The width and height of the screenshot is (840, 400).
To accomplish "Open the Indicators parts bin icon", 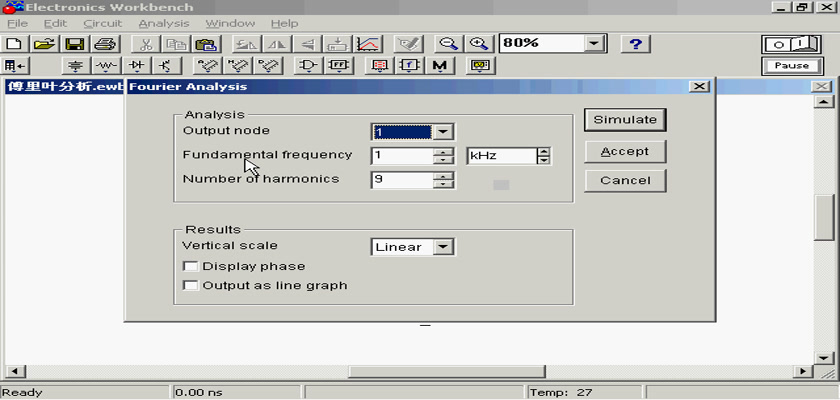I will click(379, 66).
